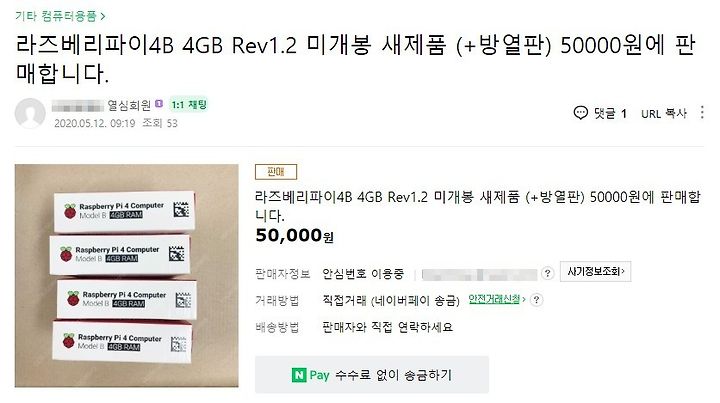Click the listing title in product details

[x=478, y=206]
